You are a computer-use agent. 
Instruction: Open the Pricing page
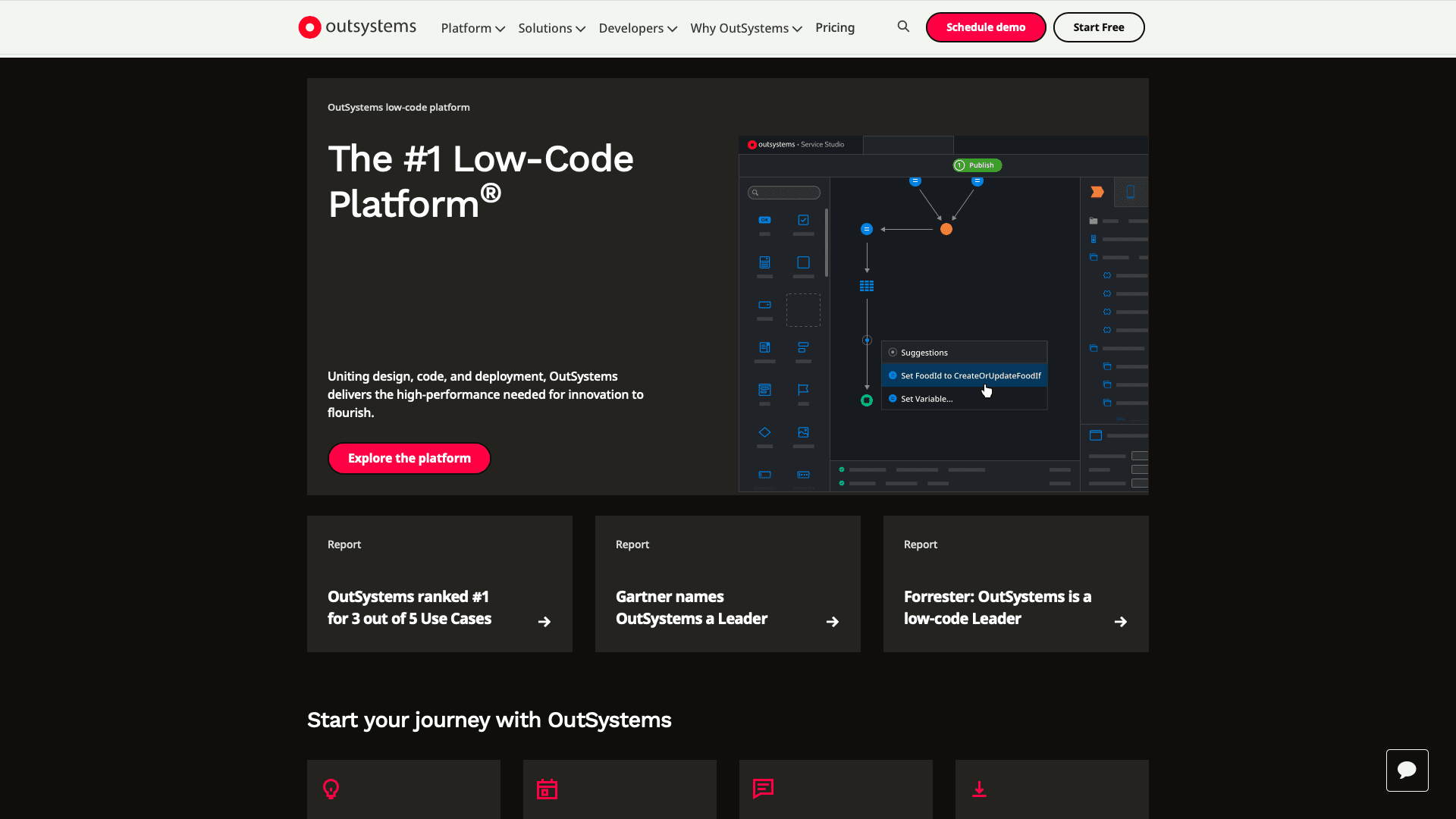(835, 27)
